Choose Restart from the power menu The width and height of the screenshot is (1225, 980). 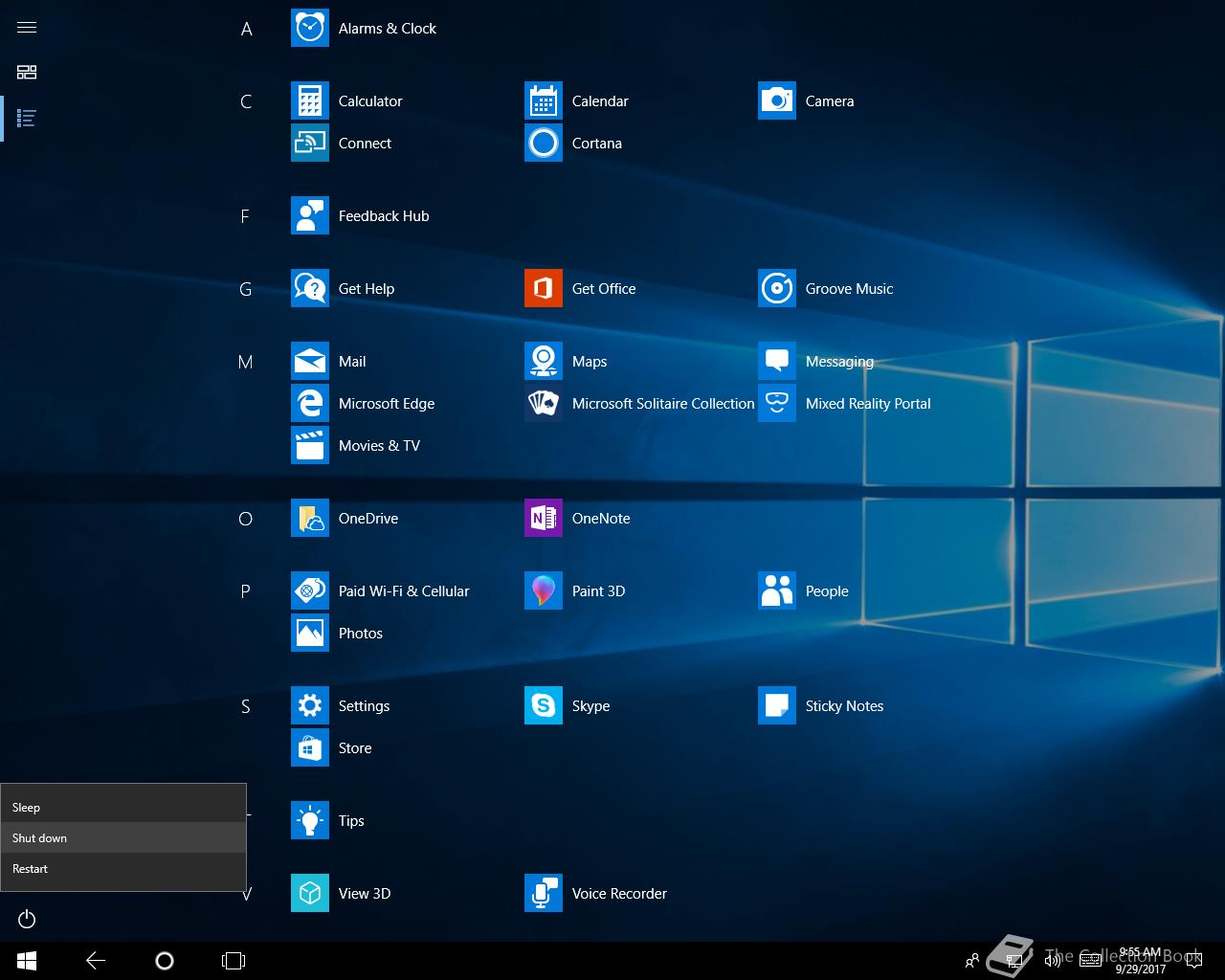point(123,868)
